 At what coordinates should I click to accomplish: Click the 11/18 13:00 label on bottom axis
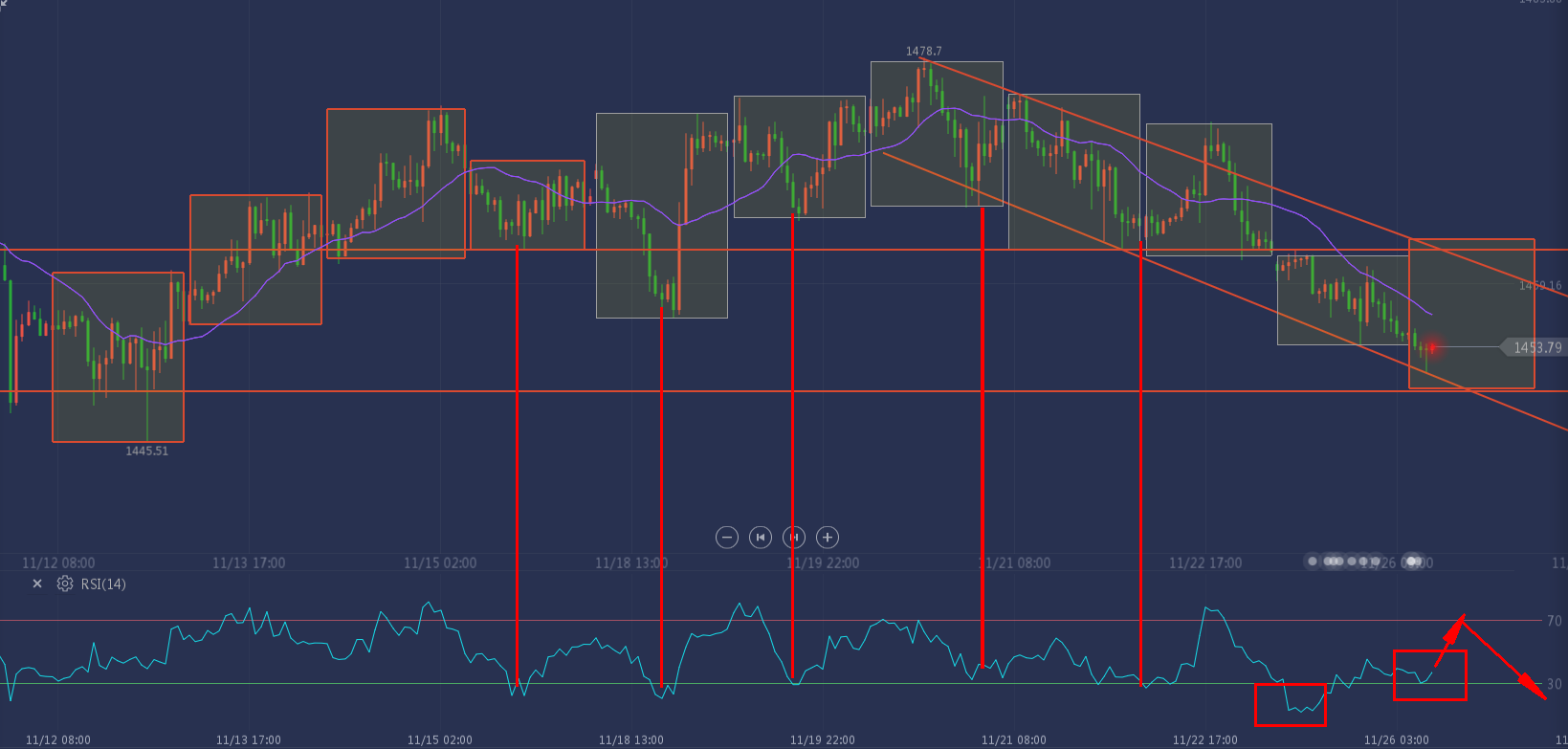(x=631, y=739)
